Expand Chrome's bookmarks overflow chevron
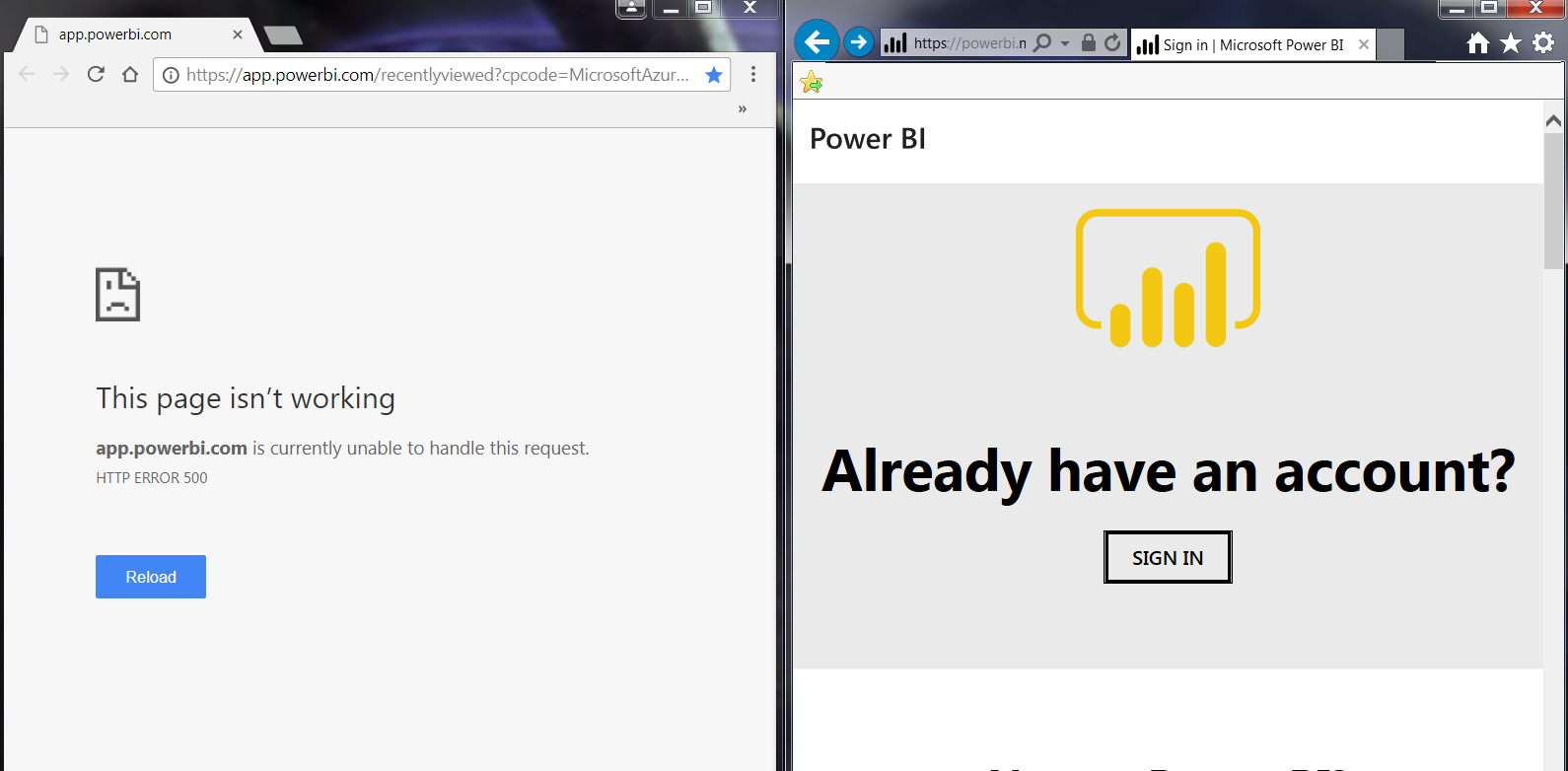 (743, 109)
